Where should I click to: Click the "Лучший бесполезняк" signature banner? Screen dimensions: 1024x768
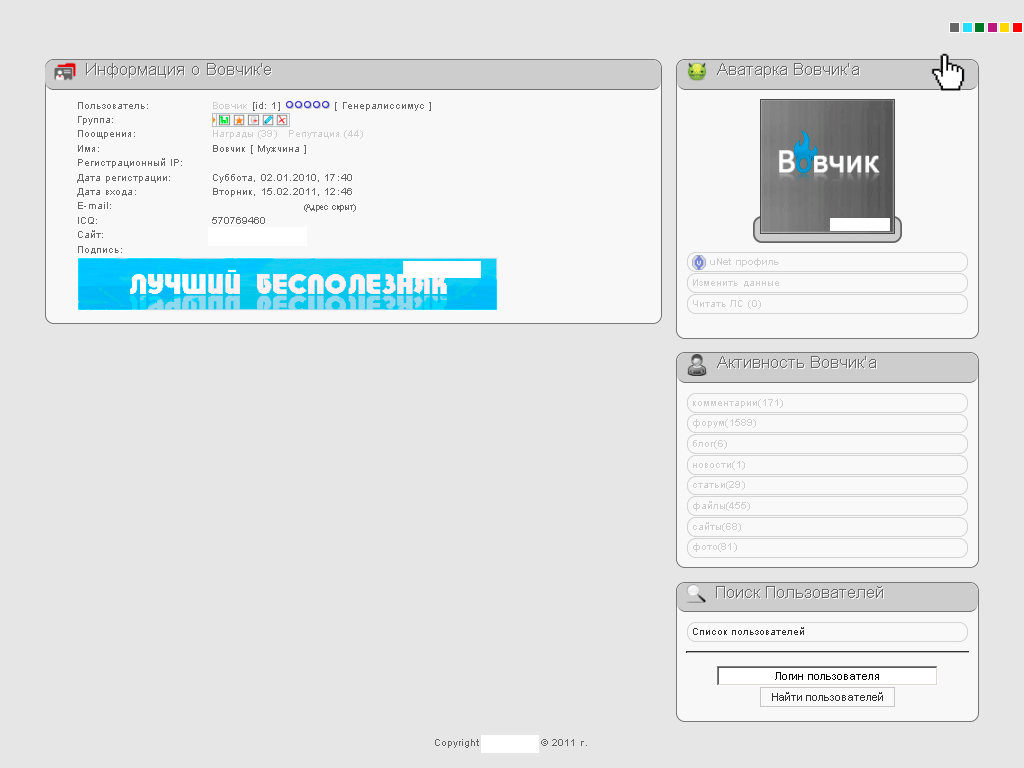click(x=287, y=284)
